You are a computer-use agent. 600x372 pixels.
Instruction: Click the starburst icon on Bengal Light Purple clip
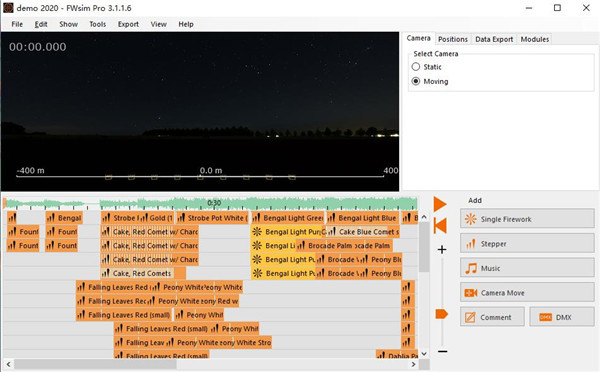coord(257,232)
